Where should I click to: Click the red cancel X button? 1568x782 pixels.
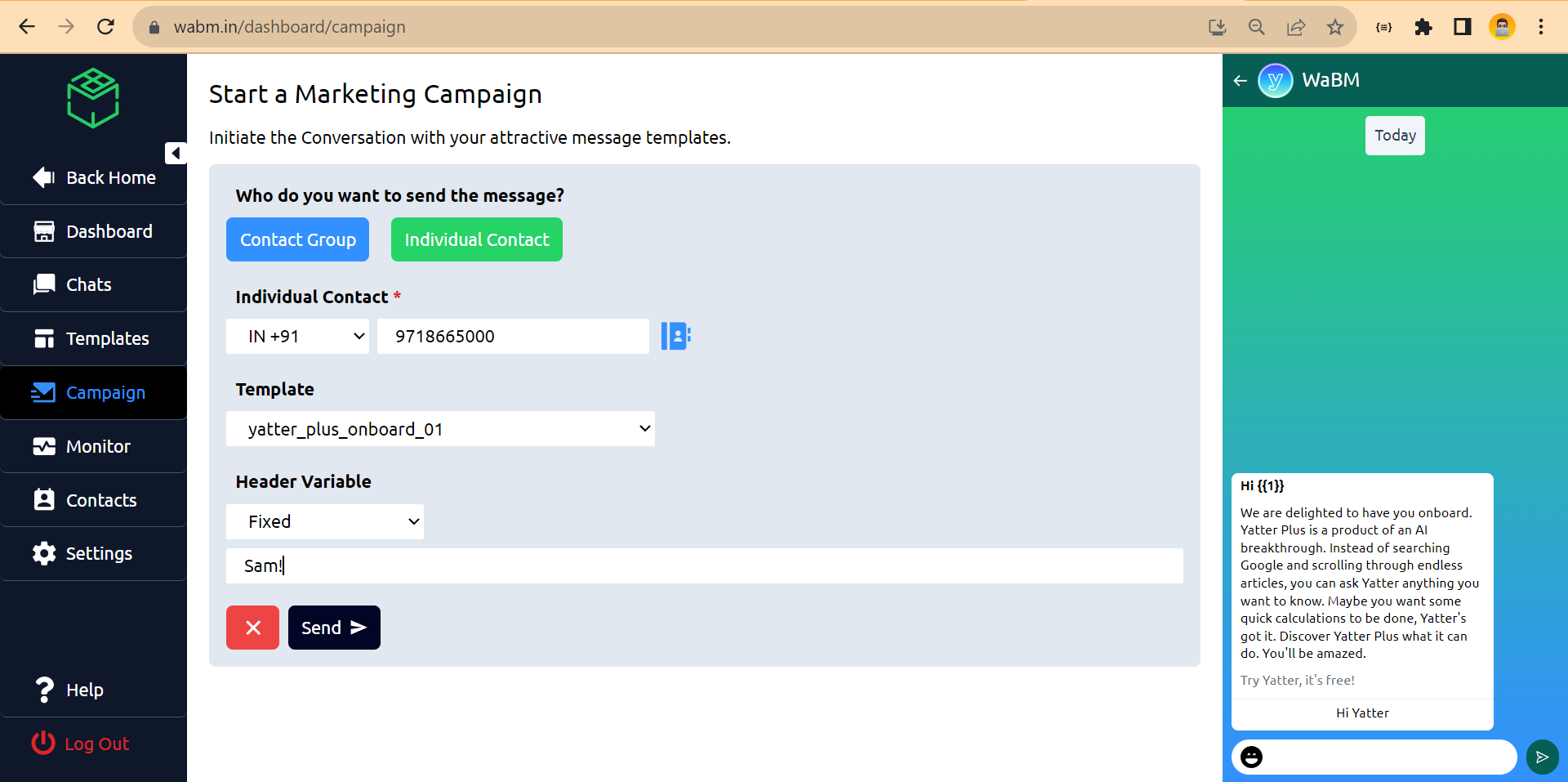[x=252, y=628]
